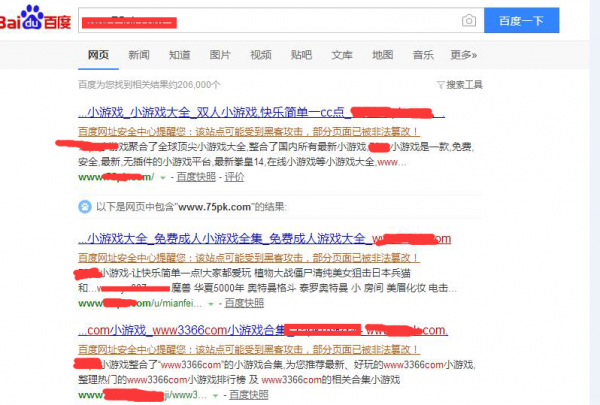Click the 搜索工具 filter icon
Image resolution: width=600 pixels, height=405 pixels.
point(440,85)
